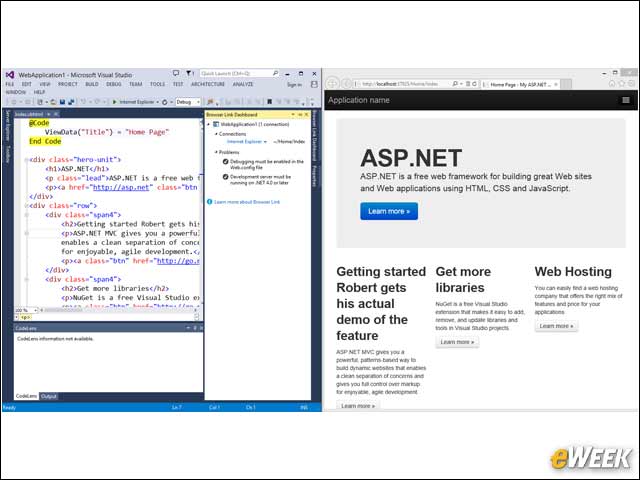Image resolution: width=640 pixels, height=480 pixels.
Task: Close the Browser Link Dashboard panel
Action: tap(307, 115)
